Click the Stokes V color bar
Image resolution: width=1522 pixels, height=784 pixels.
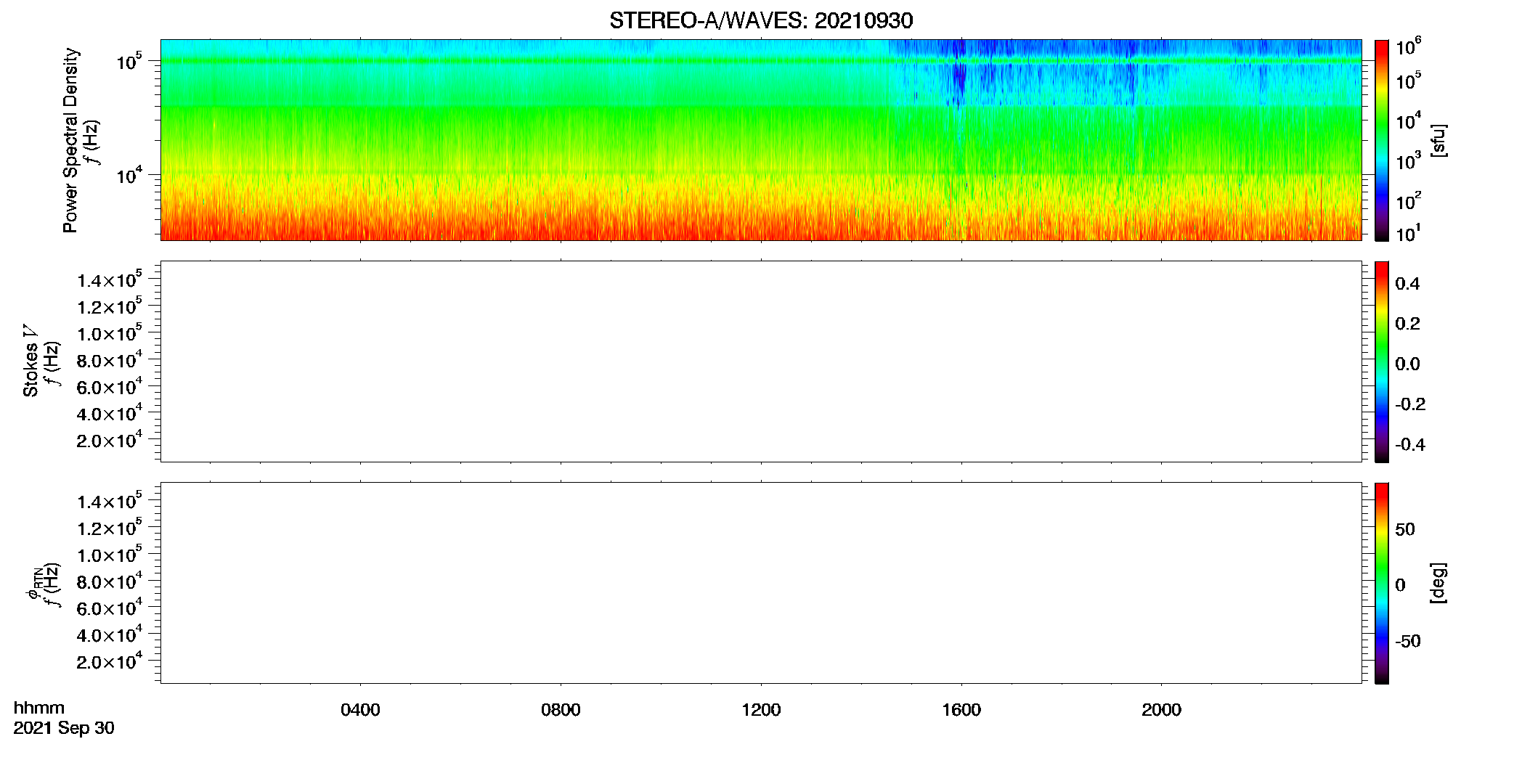[1381, 362]
